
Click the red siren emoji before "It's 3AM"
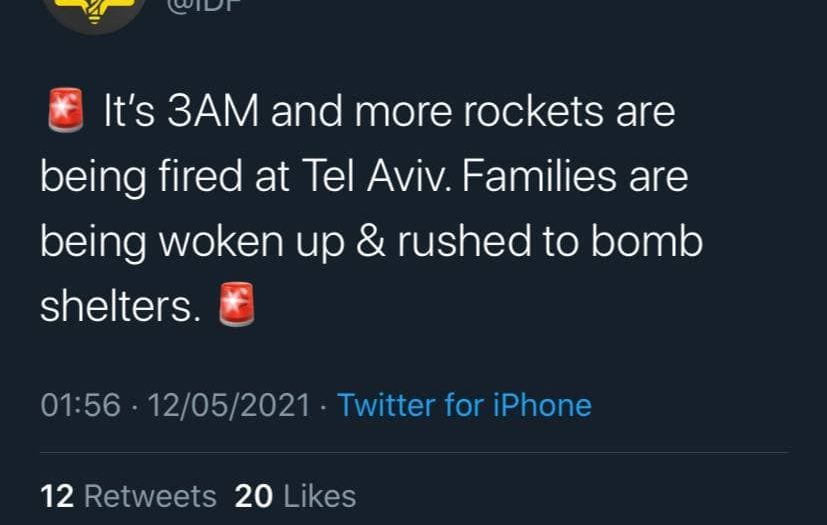pyautogui.click(x=66, y=111)
